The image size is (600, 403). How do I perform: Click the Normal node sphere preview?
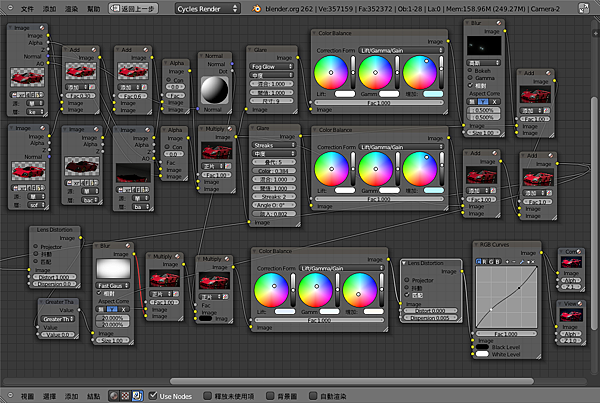click(x=214, y=90)
